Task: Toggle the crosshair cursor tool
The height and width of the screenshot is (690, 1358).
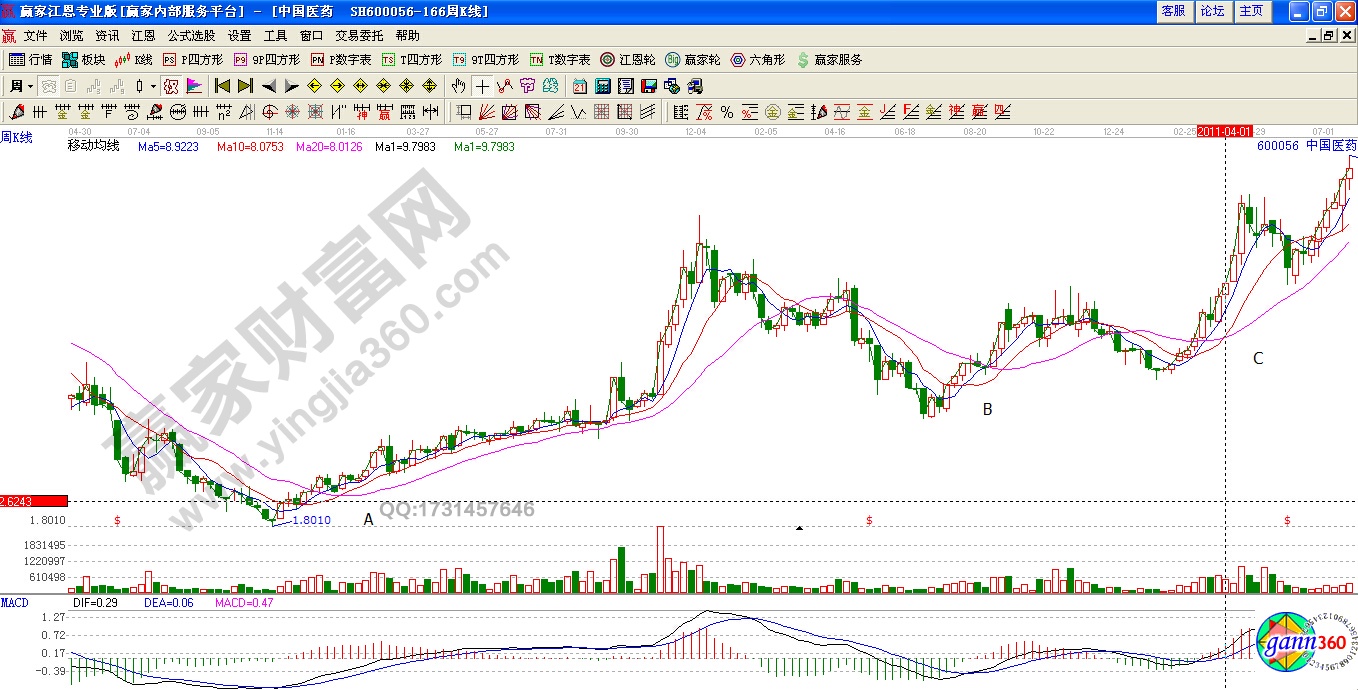Action: tap(483, 86)
